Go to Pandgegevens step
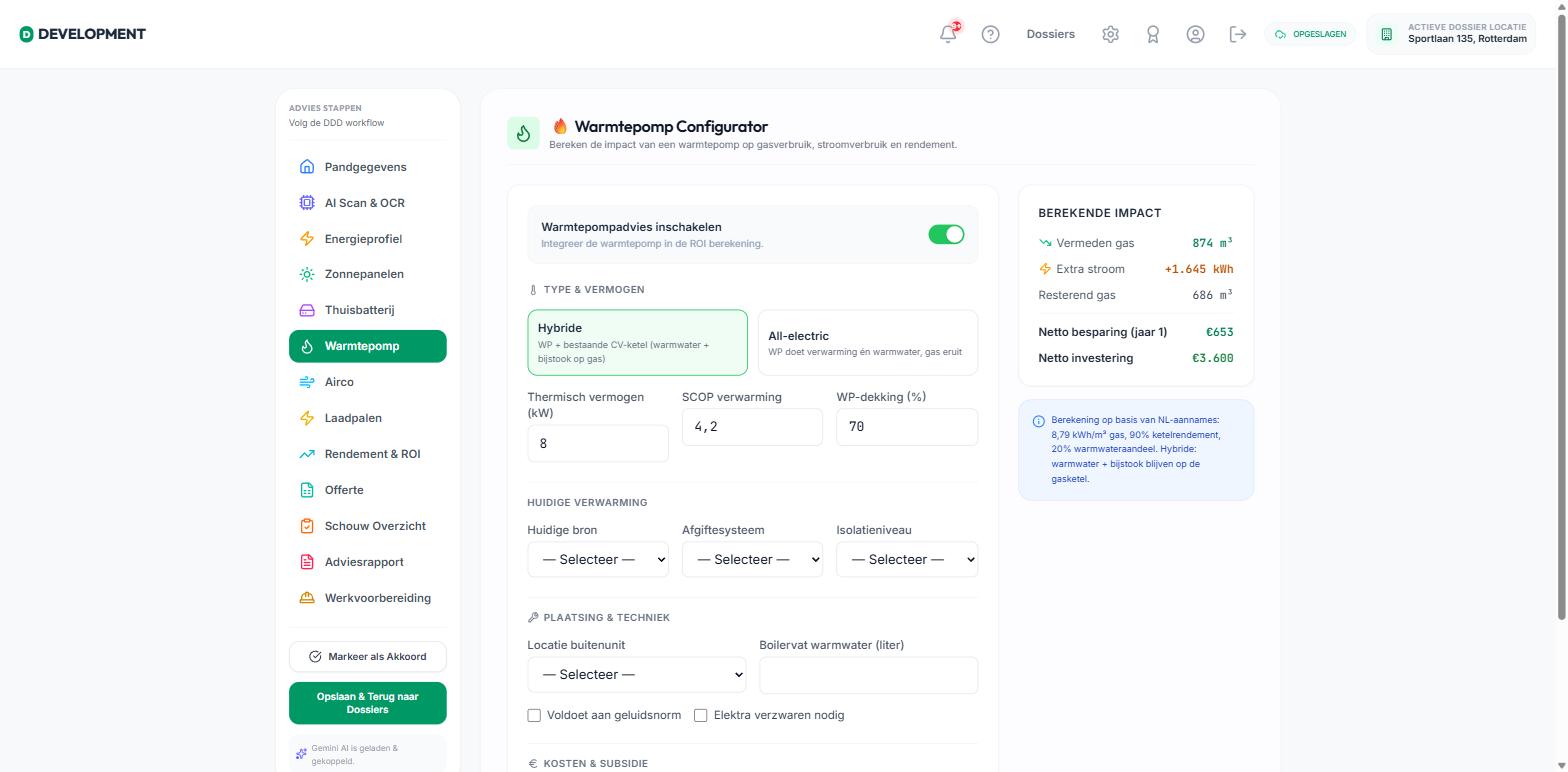This screenshot has height=772, width=1568. (x=367, y=167)
